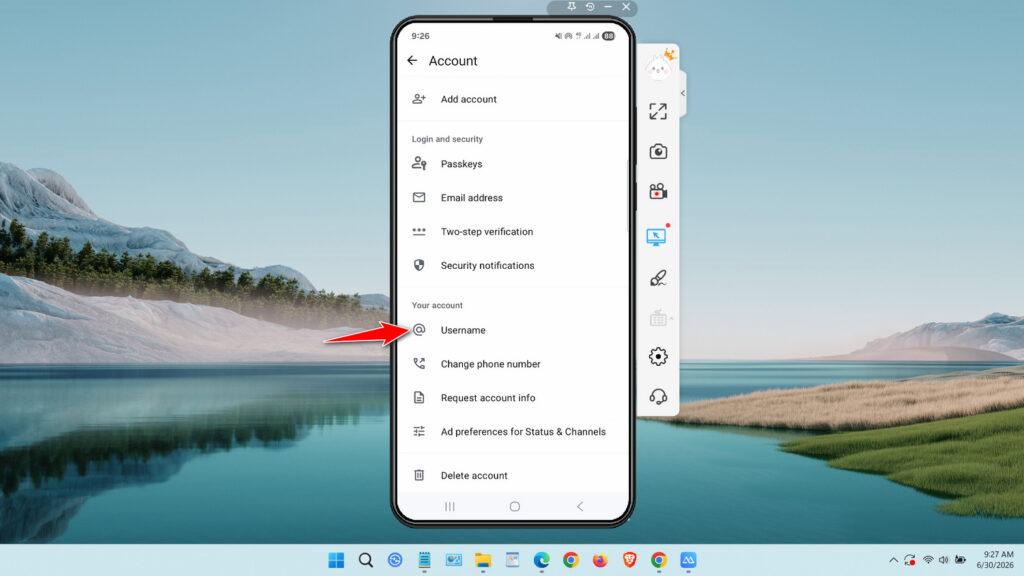Screen dimensions: 1024x576
Task: Tap the Email address envelope icon
Action: point(419,197)
